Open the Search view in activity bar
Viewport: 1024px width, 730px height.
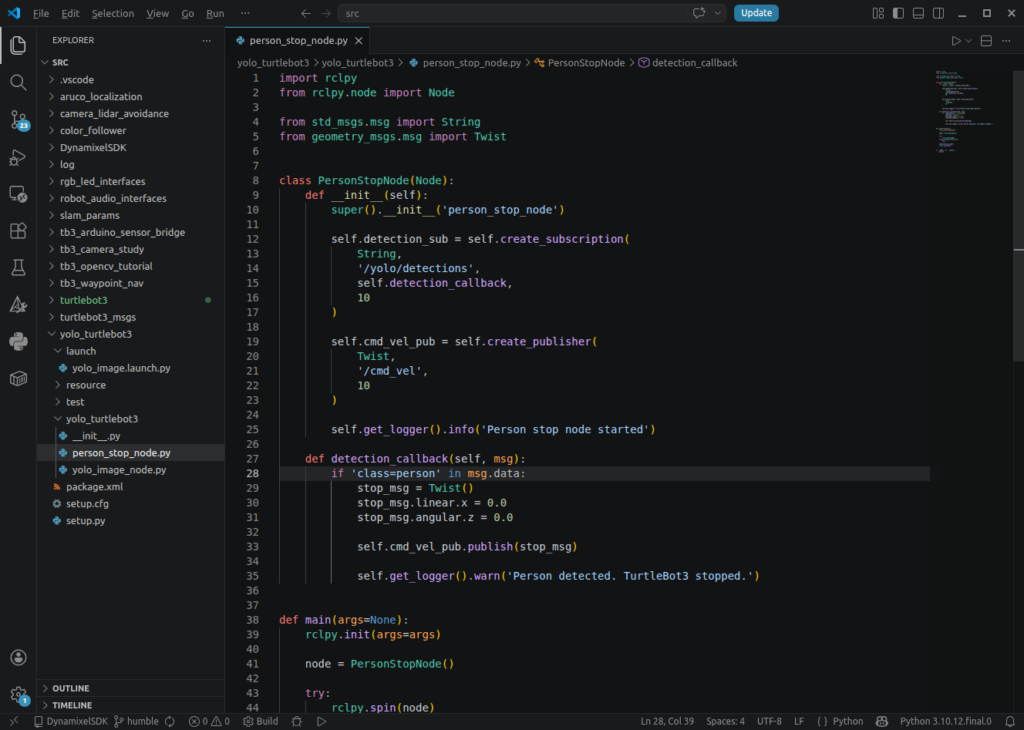coord(18,82)
